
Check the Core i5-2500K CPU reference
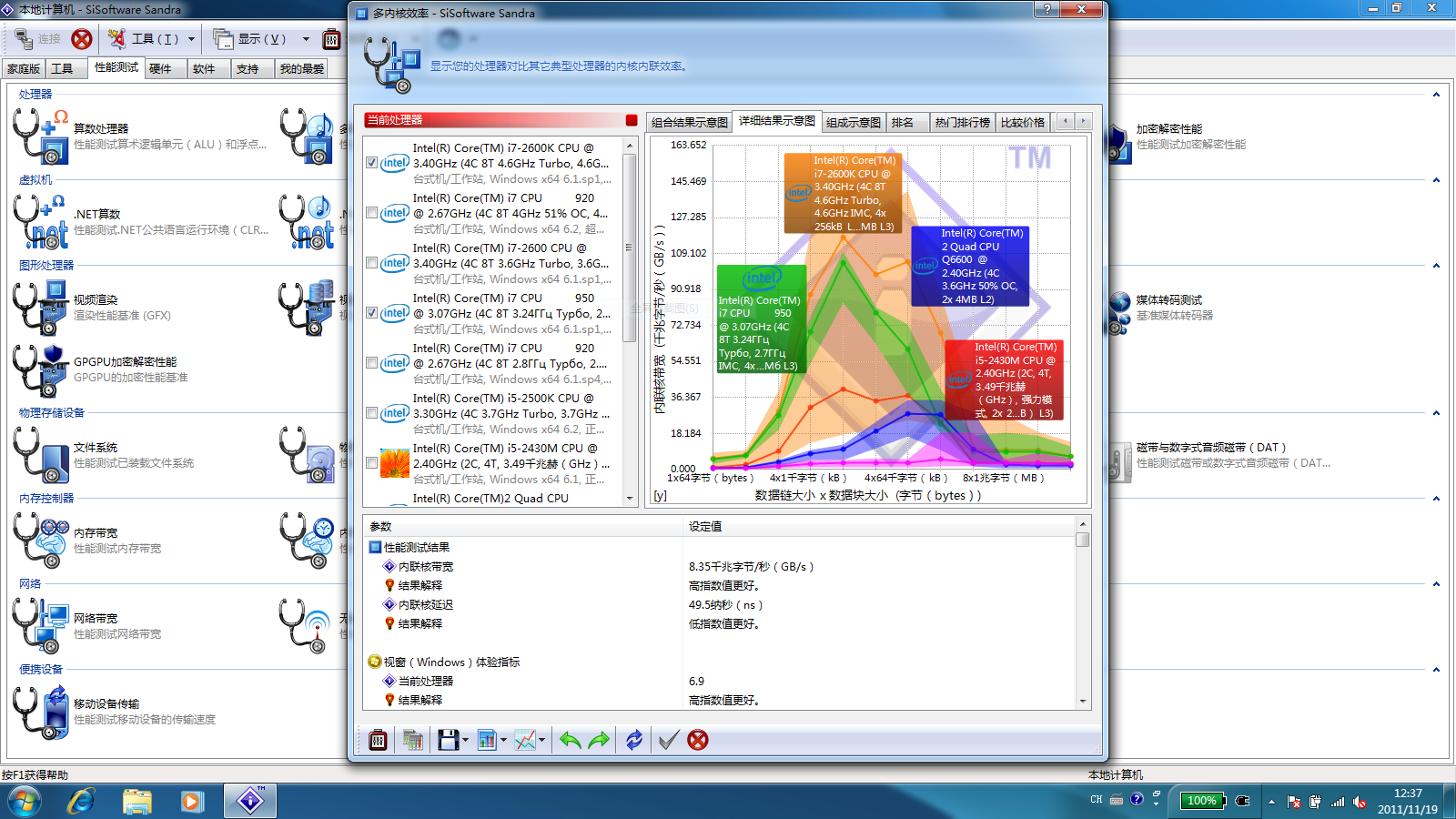(x=371, y=413)
